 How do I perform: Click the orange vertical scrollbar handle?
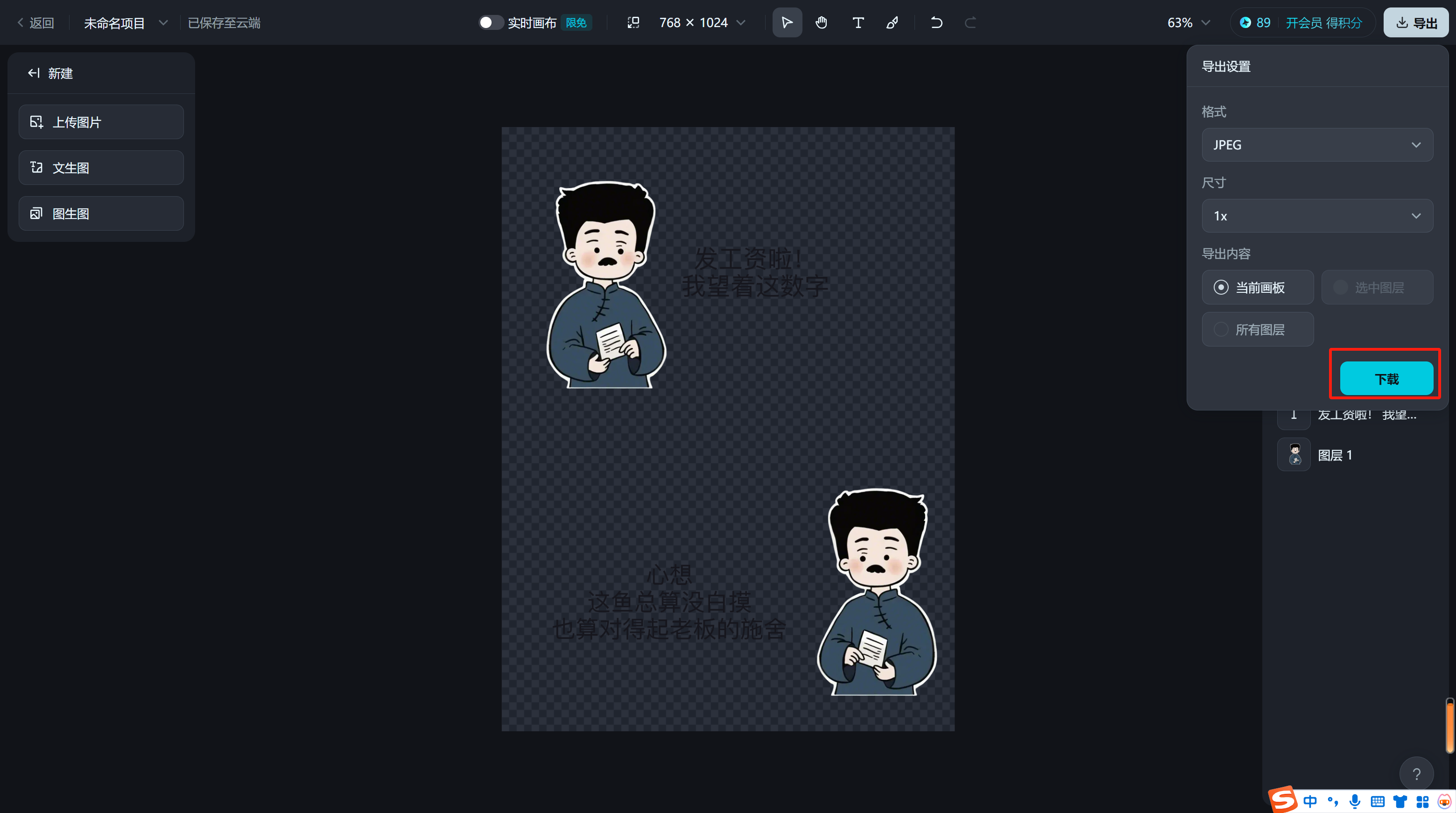tap(1450, 727)
